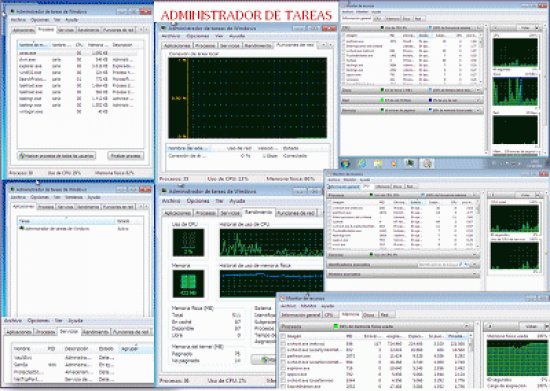
Task: Open the Vistas dropdown in the memory Resource Monitor
Action: (x=546, y=326)
